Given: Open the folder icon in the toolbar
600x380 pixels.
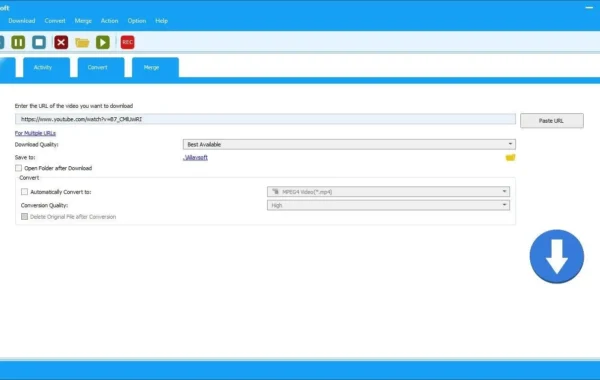Looking at the screenshot, I should pyautogui.click(x=82, y=42).
